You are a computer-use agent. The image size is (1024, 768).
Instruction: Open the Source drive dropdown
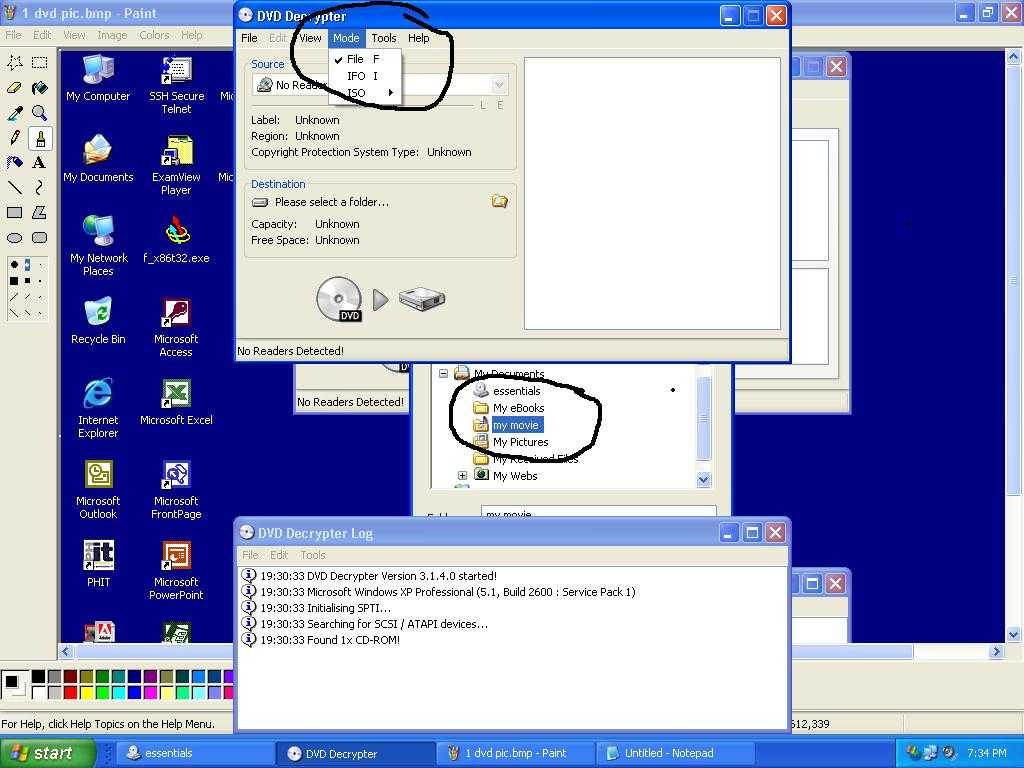click(x=498, y=85)
